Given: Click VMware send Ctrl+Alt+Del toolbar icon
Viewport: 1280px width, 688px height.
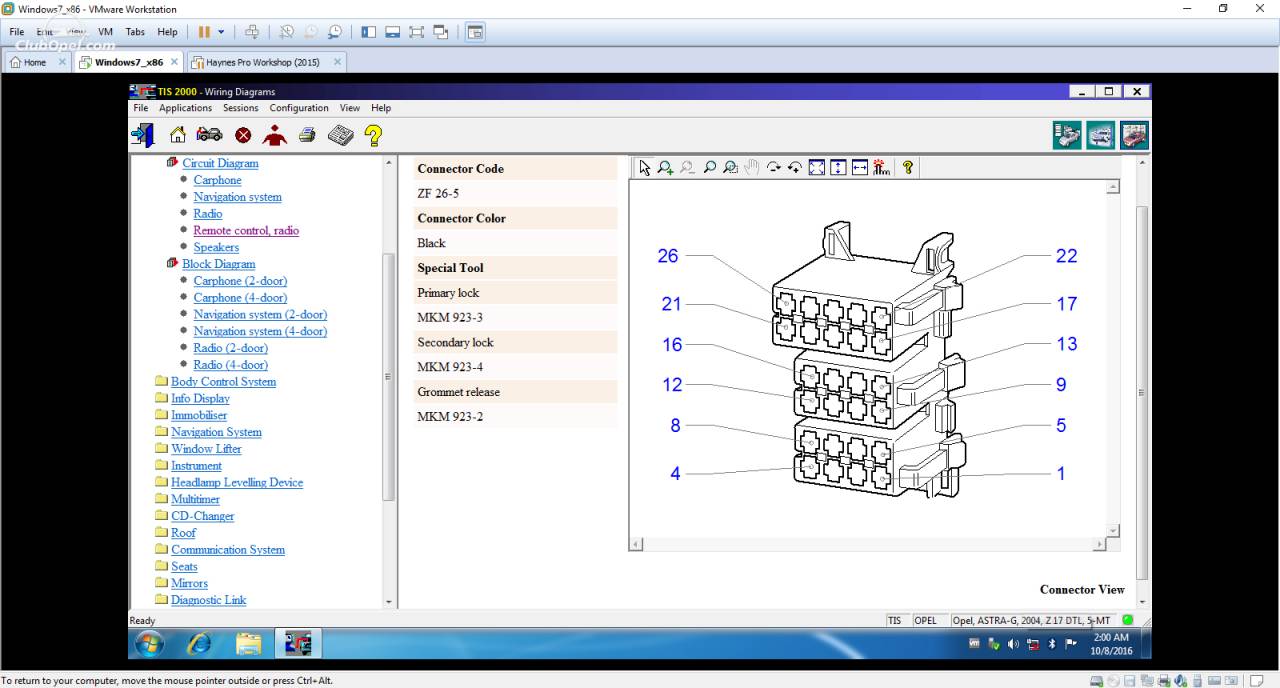Looking at the screenshot, I should click(x=252, y=32).
